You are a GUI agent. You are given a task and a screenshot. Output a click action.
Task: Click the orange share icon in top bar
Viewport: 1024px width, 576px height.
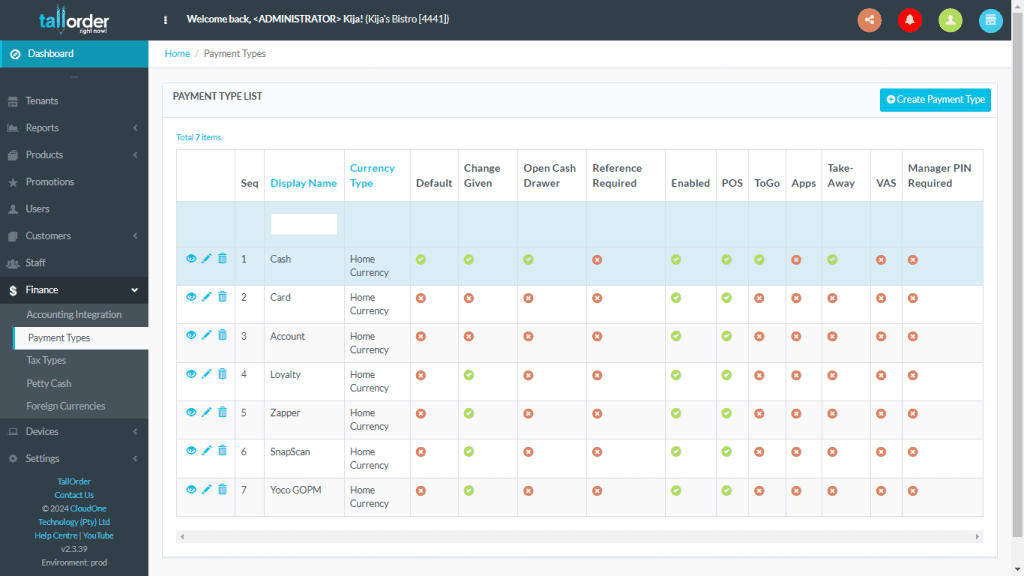[x=868, y=20]
